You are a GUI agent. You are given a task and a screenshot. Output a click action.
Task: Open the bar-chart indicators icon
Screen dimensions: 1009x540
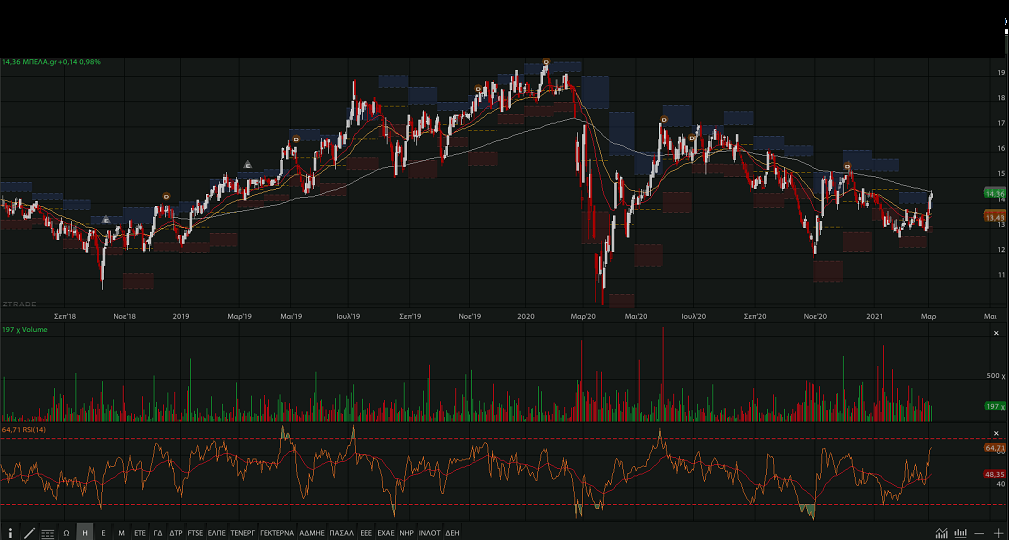click(961, 533)
